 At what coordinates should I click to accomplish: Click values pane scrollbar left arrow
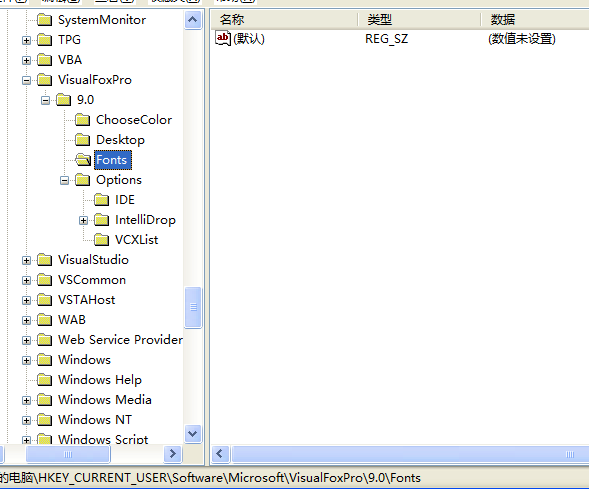point(220,454)
